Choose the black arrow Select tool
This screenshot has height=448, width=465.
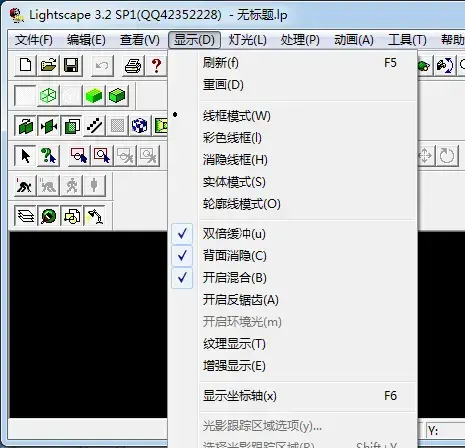click(26, 156)
